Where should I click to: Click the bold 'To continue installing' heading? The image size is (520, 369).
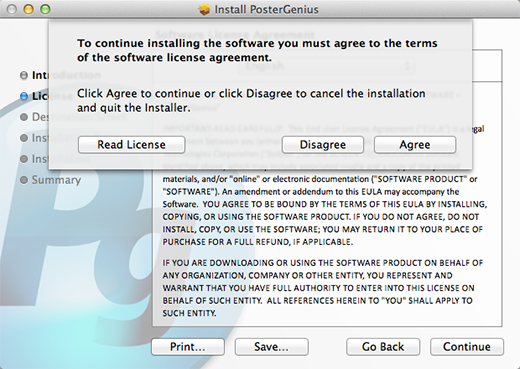click(257, 50)
